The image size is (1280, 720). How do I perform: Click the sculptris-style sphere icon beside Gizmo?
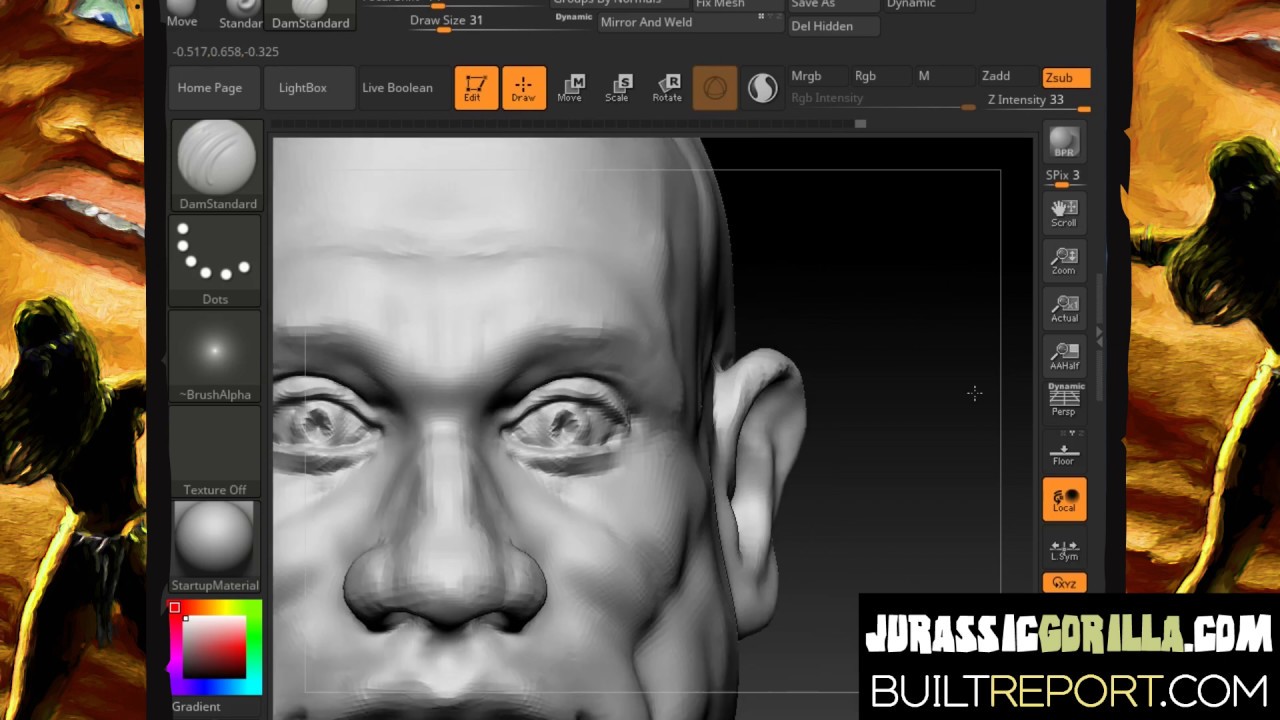[762, 88]
